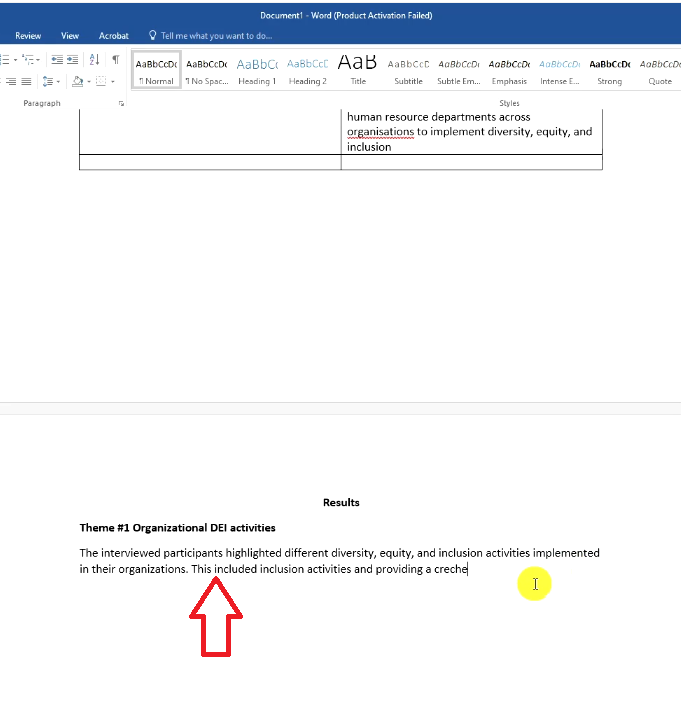Open the numbering list dropdown arrow
Image resolution: width=681 pixels, height=709 pixels.
[15, 60]
